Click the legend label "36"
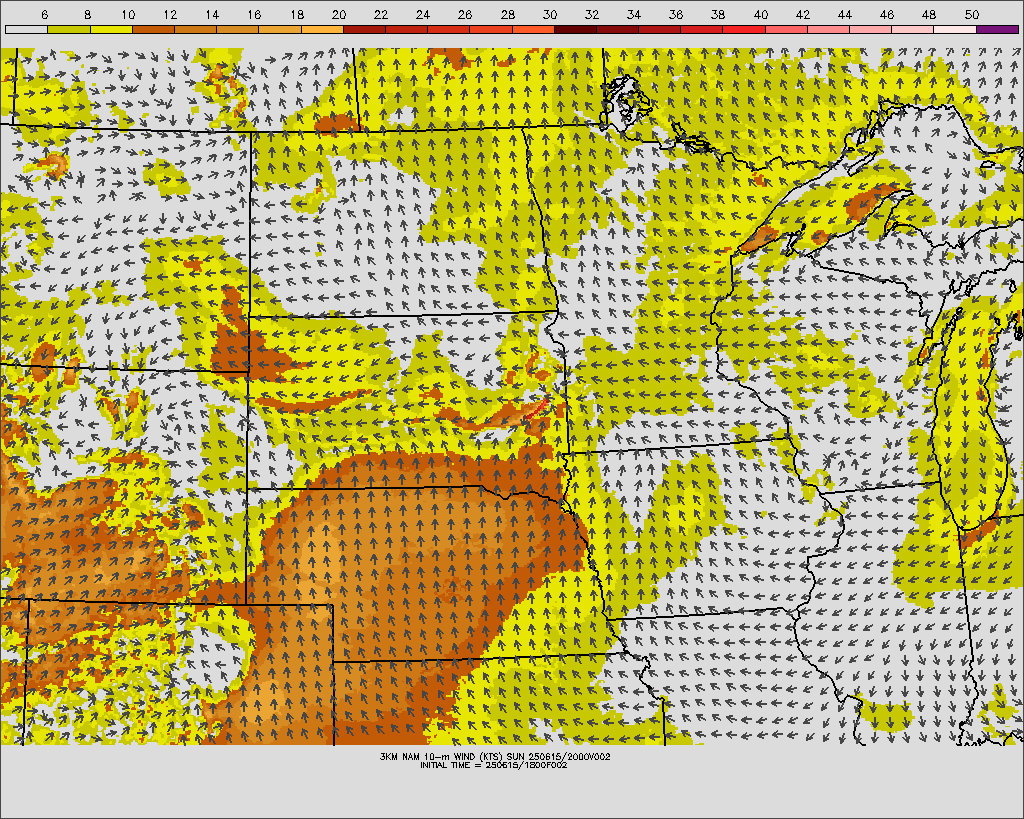This screenshot has width=1024, height=819. pos(676,14)
